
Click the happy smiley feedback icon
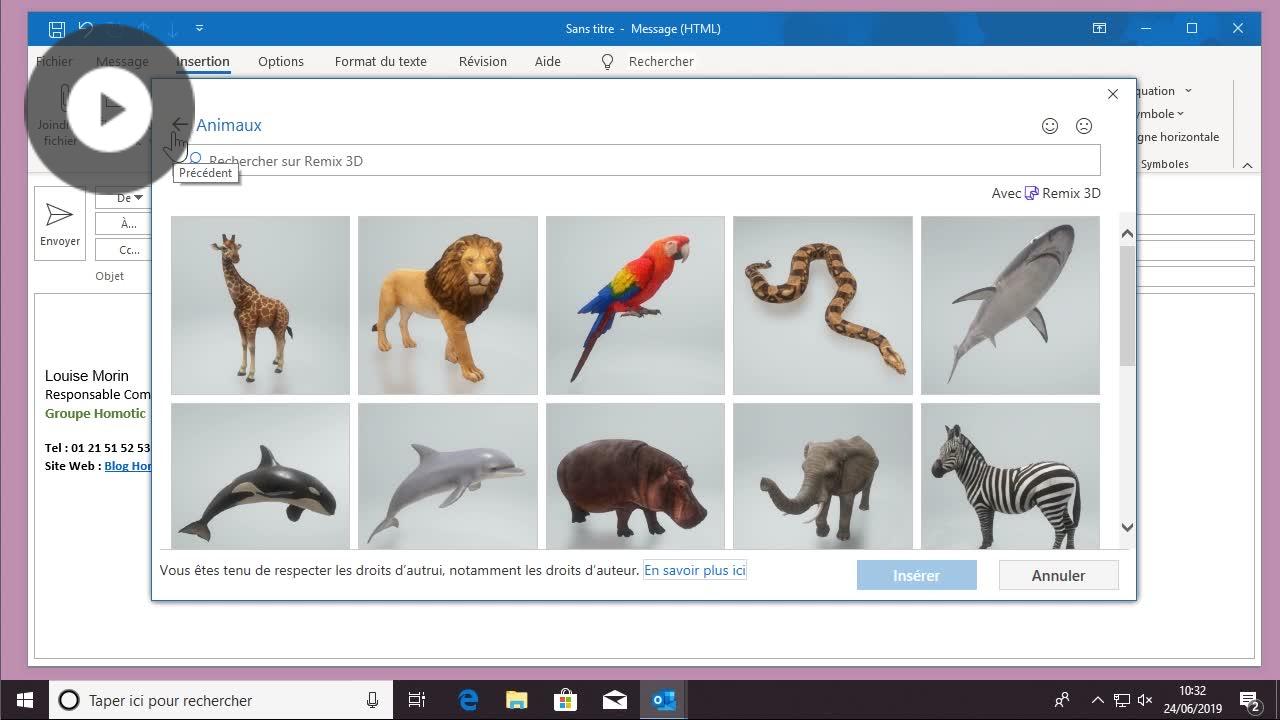1050,126
